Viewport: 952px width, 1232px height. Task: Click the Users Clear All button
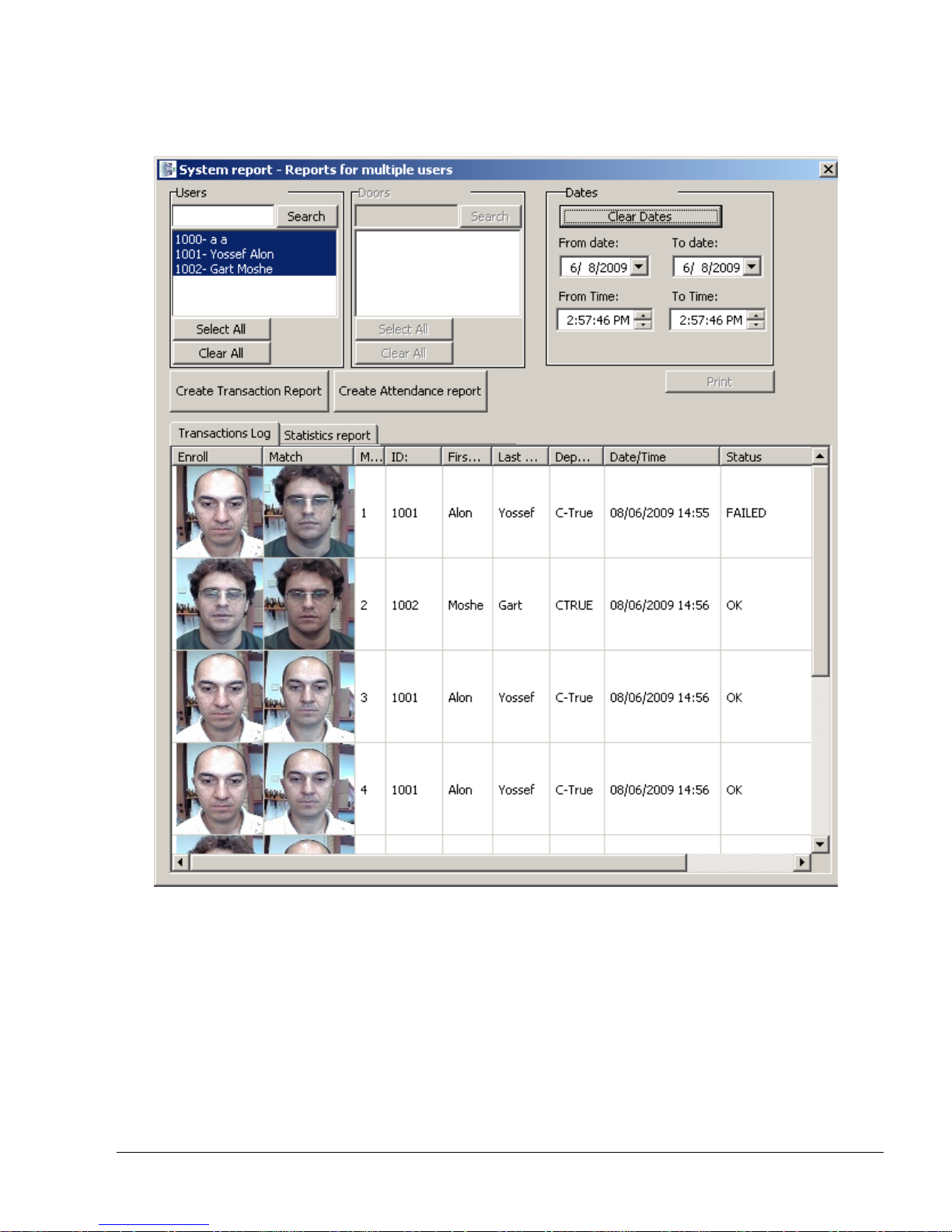tap(221, 353)
